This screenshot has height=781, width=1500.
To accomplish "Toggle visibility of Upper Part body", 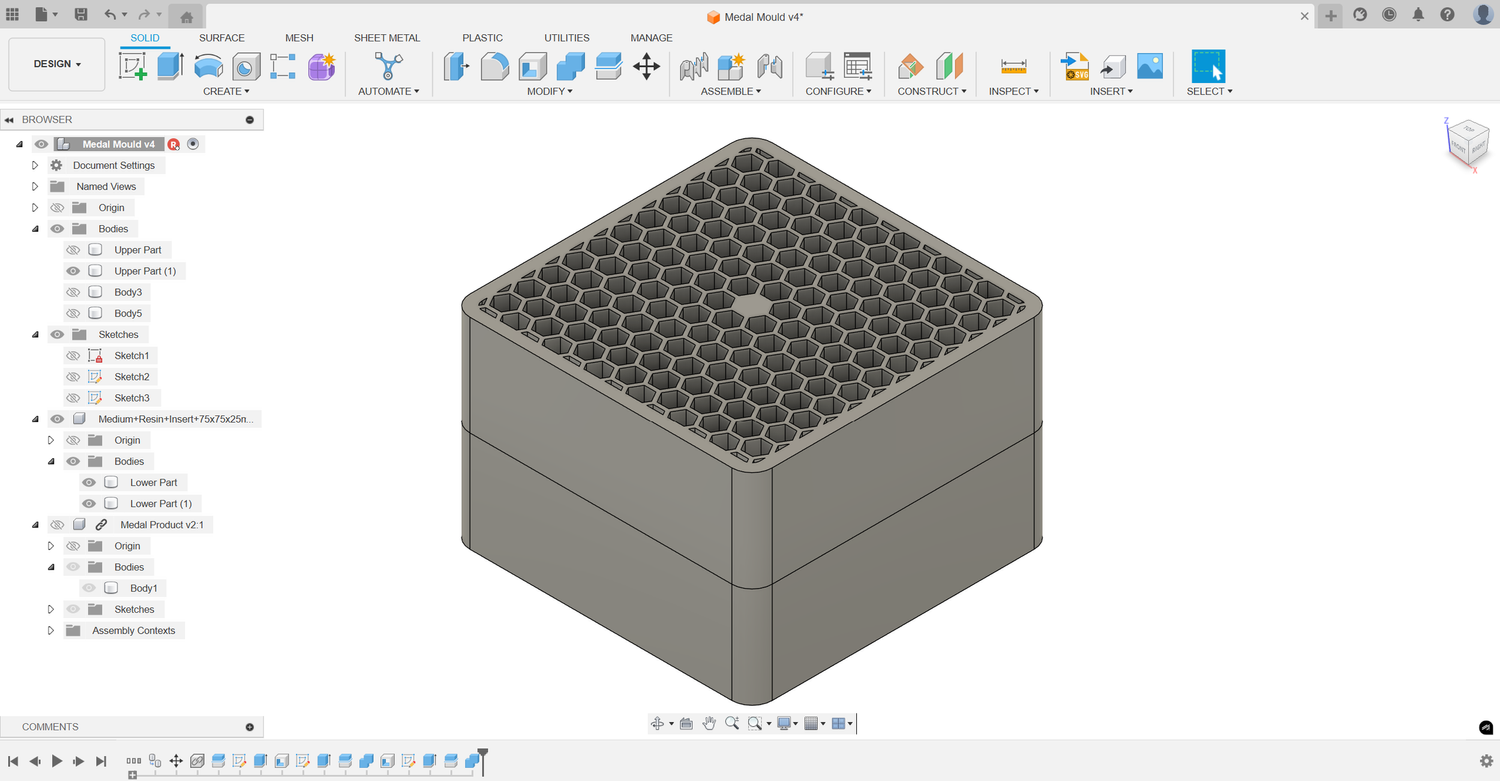I will pyautogui.click(x=73, y=250).
